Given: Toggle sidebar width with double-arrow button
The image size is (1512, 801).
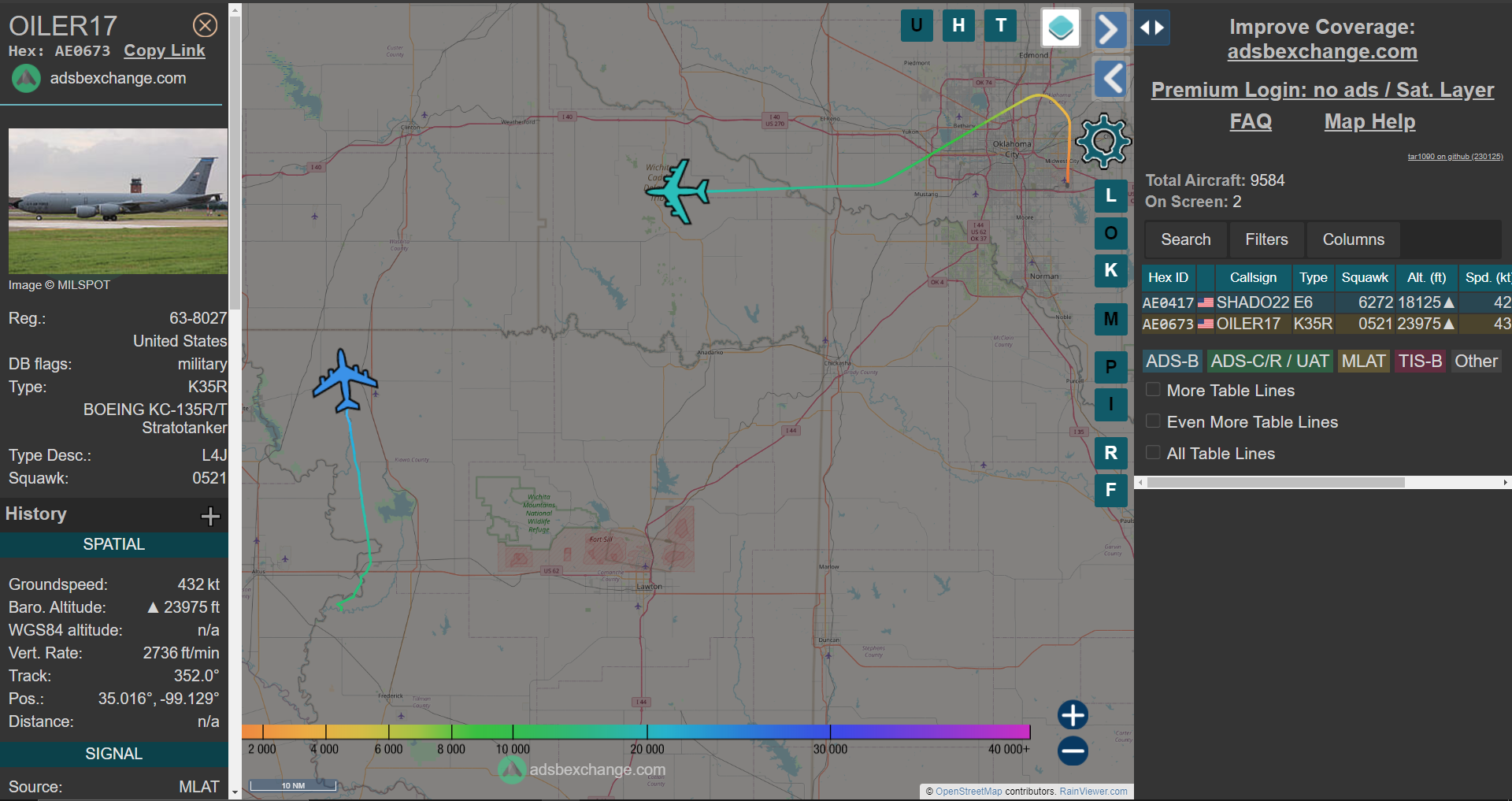Looking at the screenshot, I should pos(1152,28).
